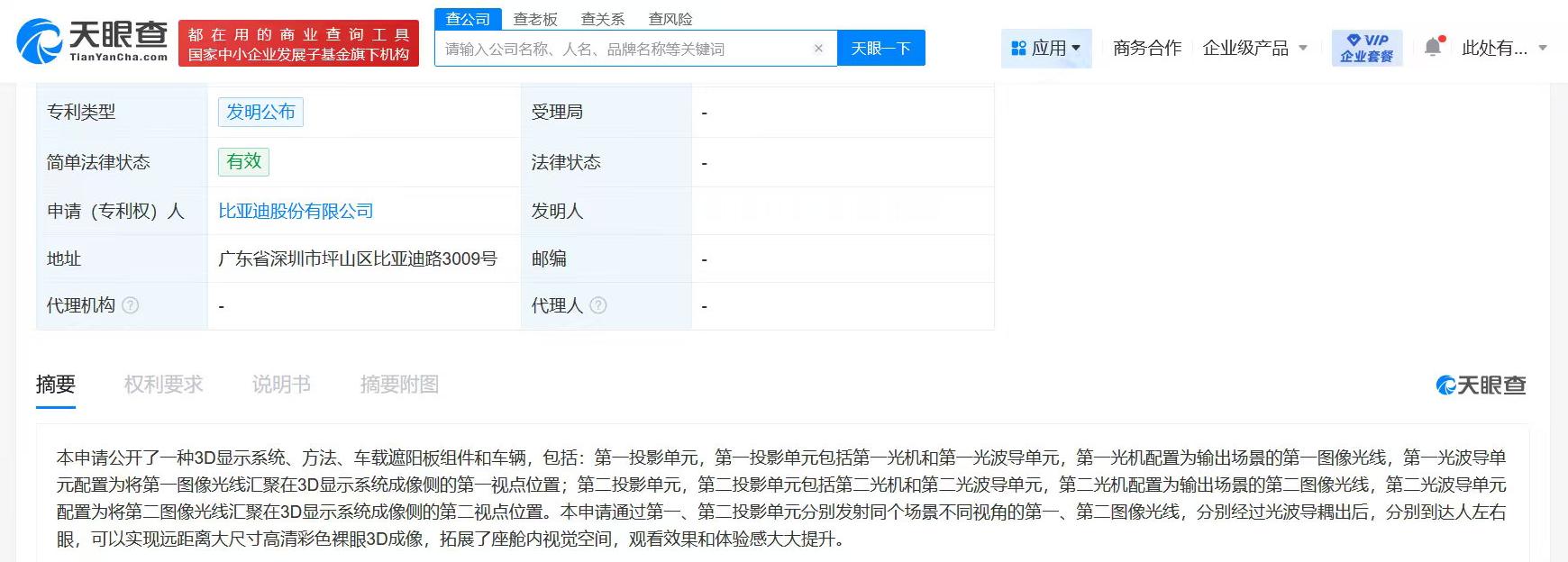The height and width of the screenshot is (562, 1568).
Task: Click the 简单法律状态 label cell
Action: coord(122,162)
